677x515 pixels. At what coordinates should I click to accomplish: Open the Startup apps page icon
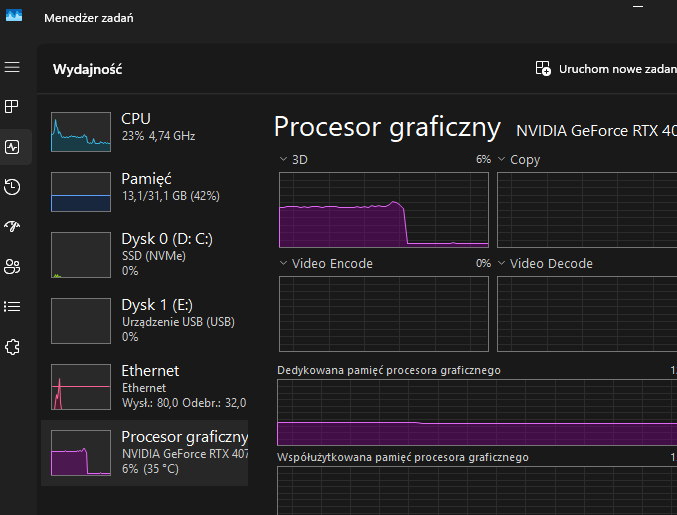[12, 226]
